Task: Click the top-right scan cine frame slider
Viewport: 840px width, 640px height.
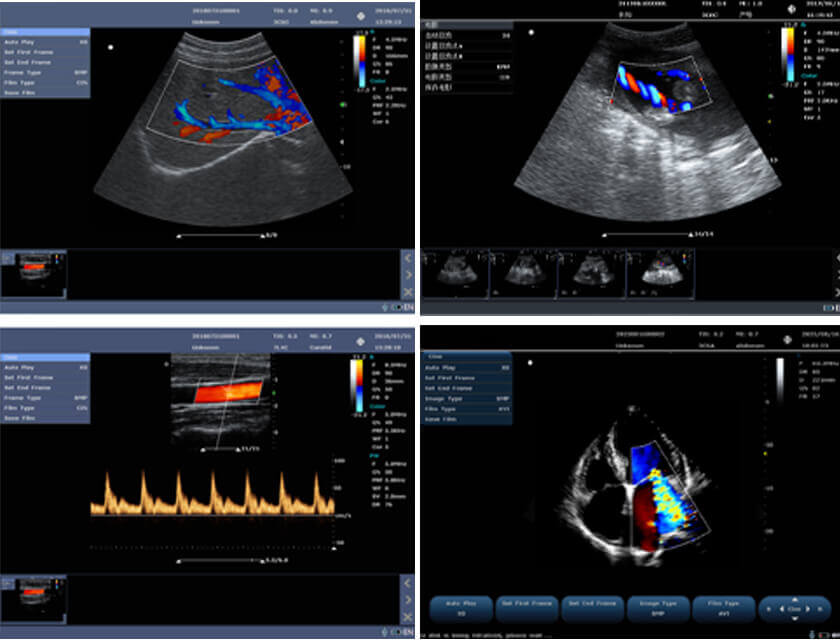Action: click(647, 234)
